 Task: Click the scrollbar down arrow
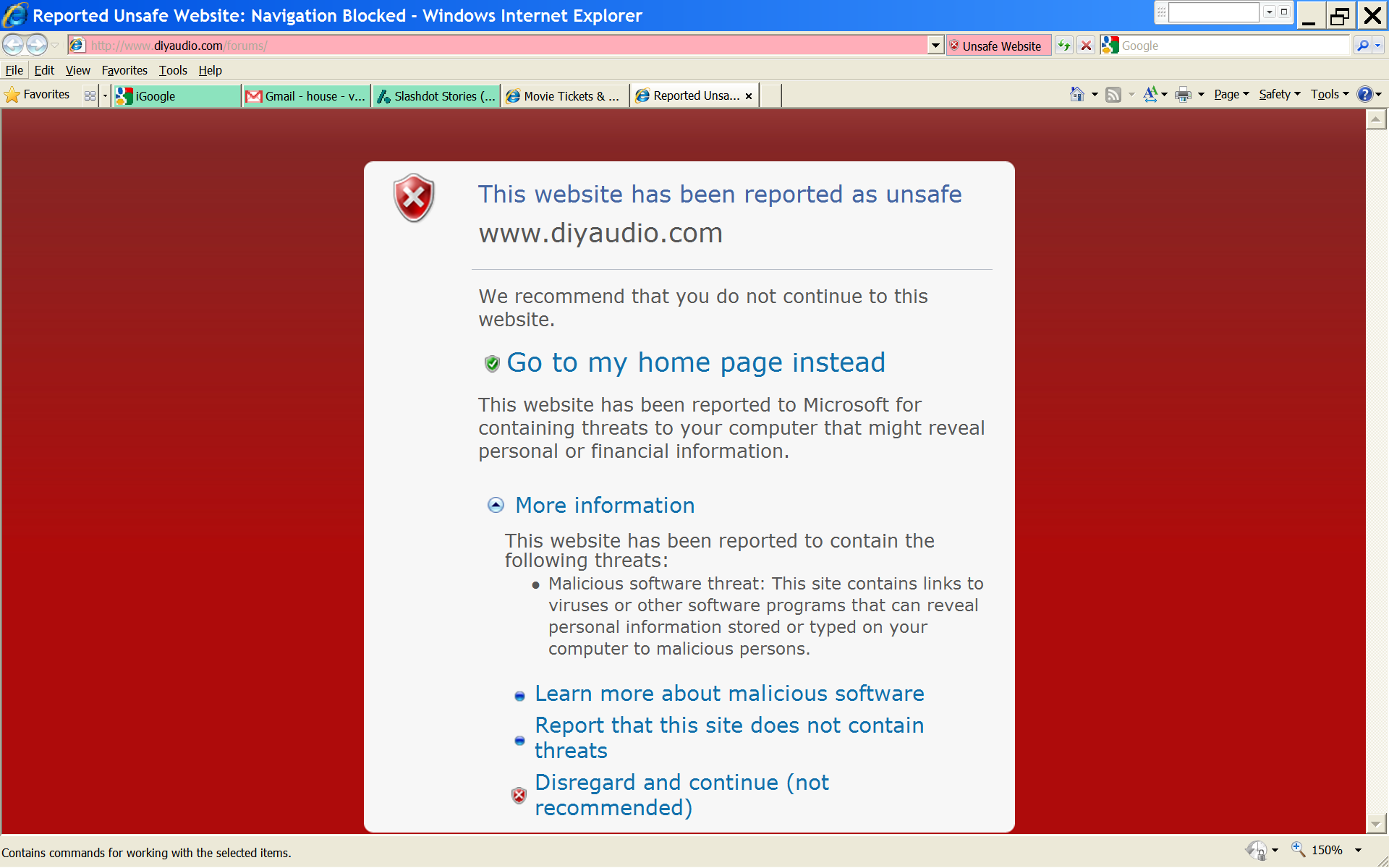[x=1376, y=823]
